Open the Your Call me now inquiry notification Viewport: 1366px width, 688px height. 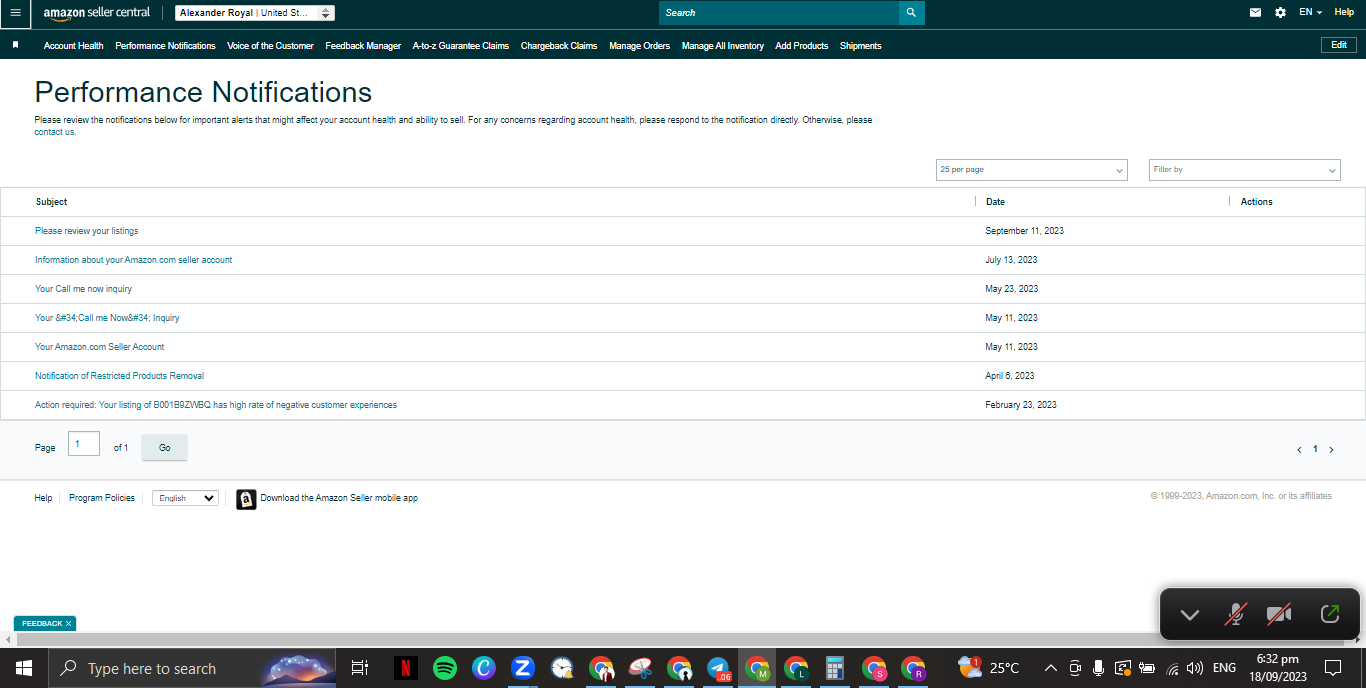(x=83, y=289)
